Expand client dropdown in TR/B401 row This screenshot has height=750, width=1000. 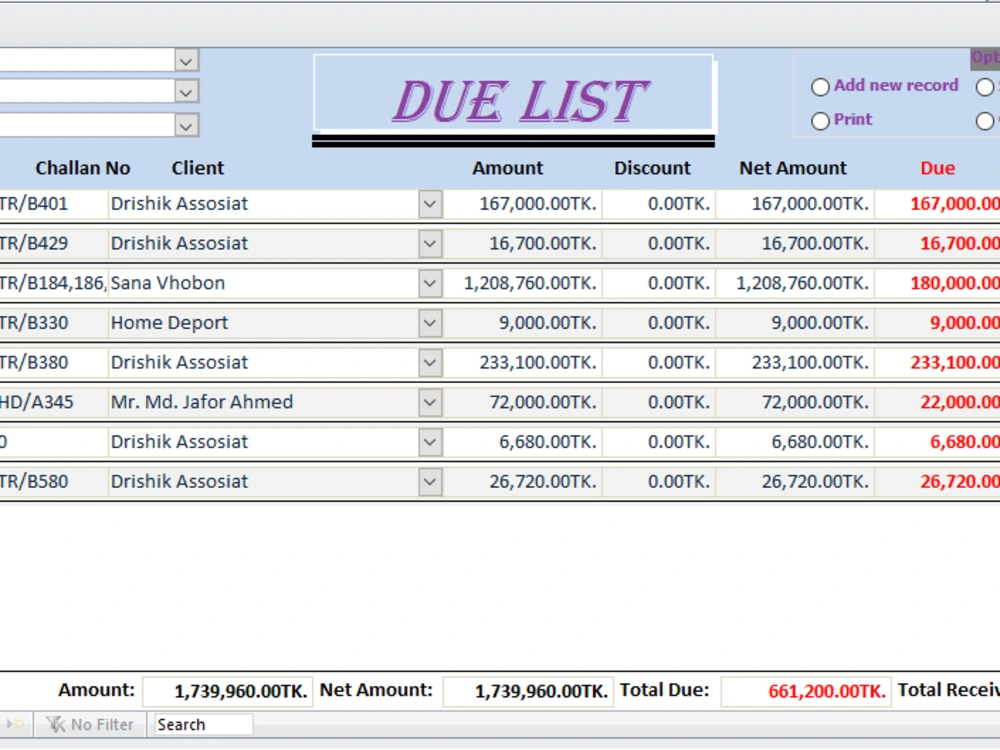point(430,204)
